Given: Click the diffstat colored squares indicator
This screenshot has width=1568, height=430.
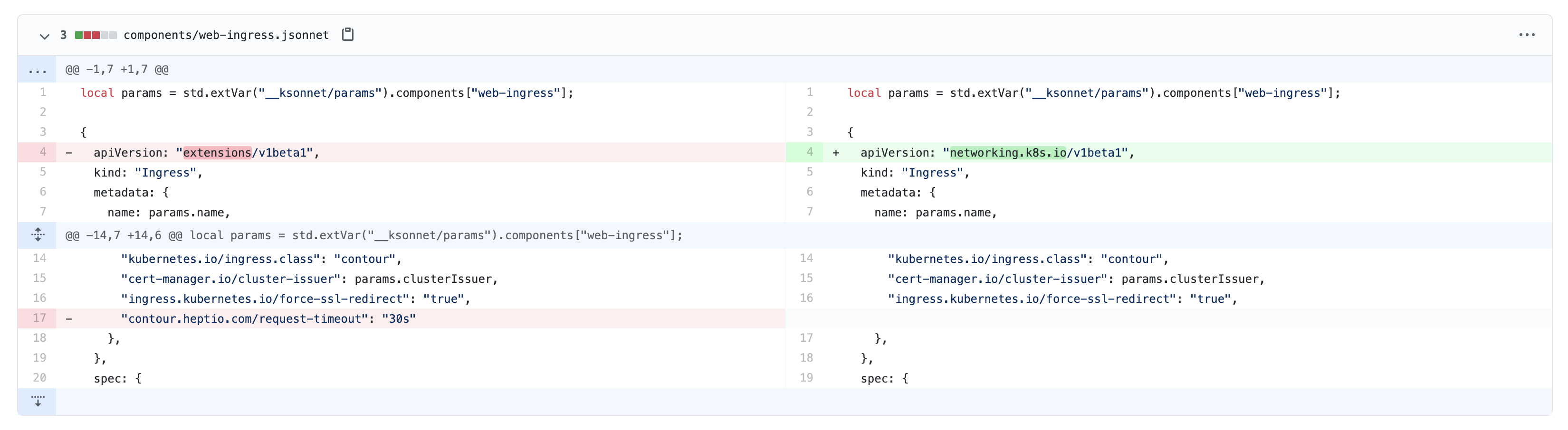Looking at the screenshot, I should point(96,35).
